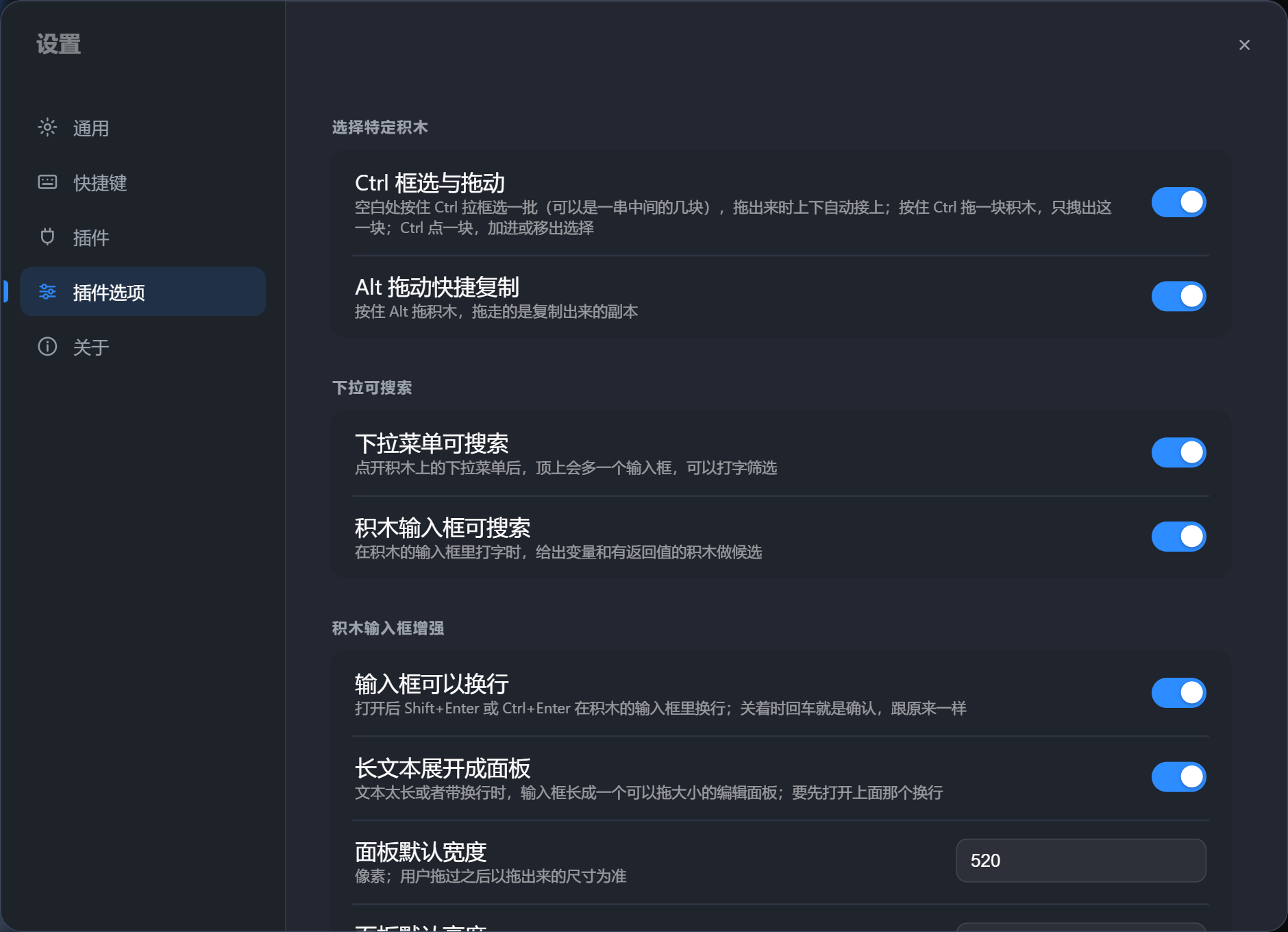Click the 面板默认宽度 option title
The image size is (1288, 932).
click(x=421, y=852)
